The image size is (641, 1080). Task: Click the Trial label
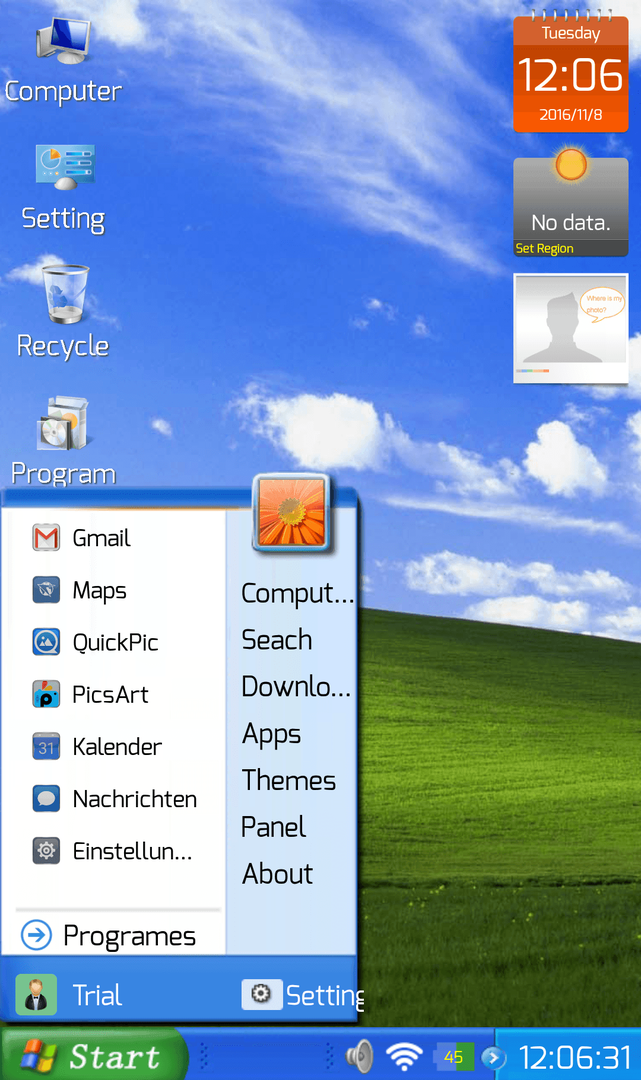97,995
